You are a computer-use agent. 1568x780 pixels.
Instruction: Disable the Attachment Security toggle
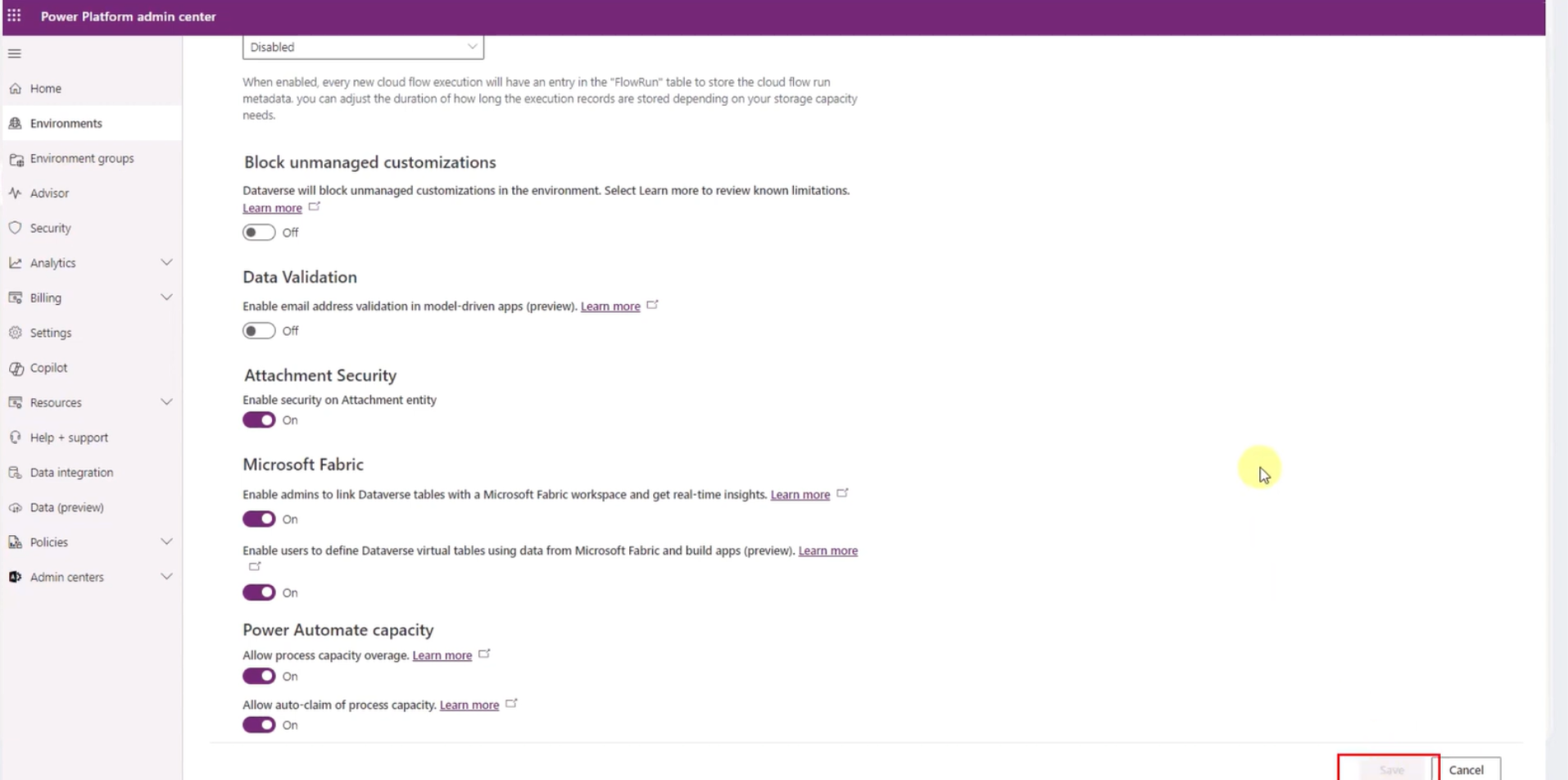pyautogui.click(x=259, y=420)
